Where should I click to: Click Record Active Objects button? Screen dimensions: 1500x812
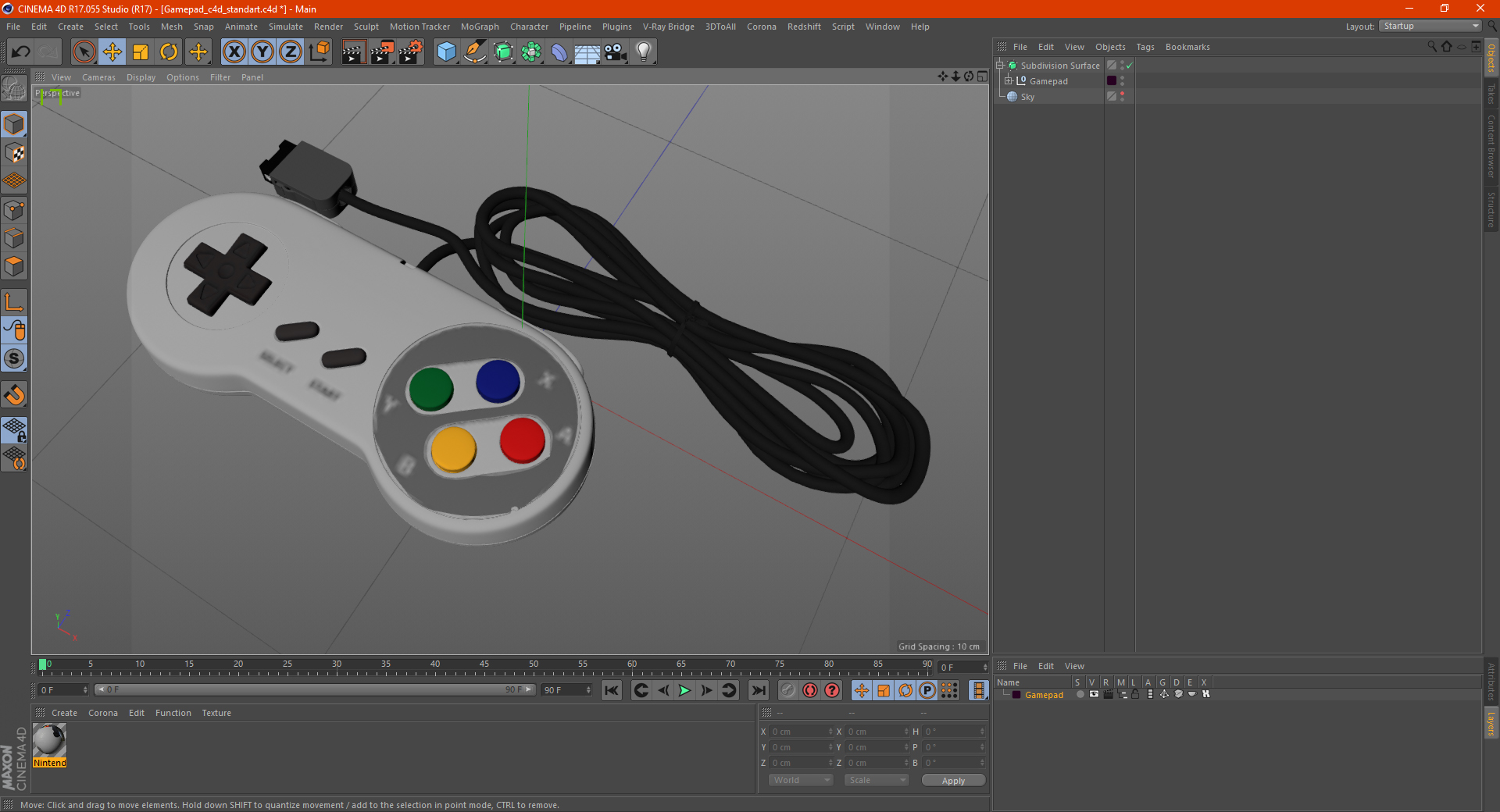788,690
